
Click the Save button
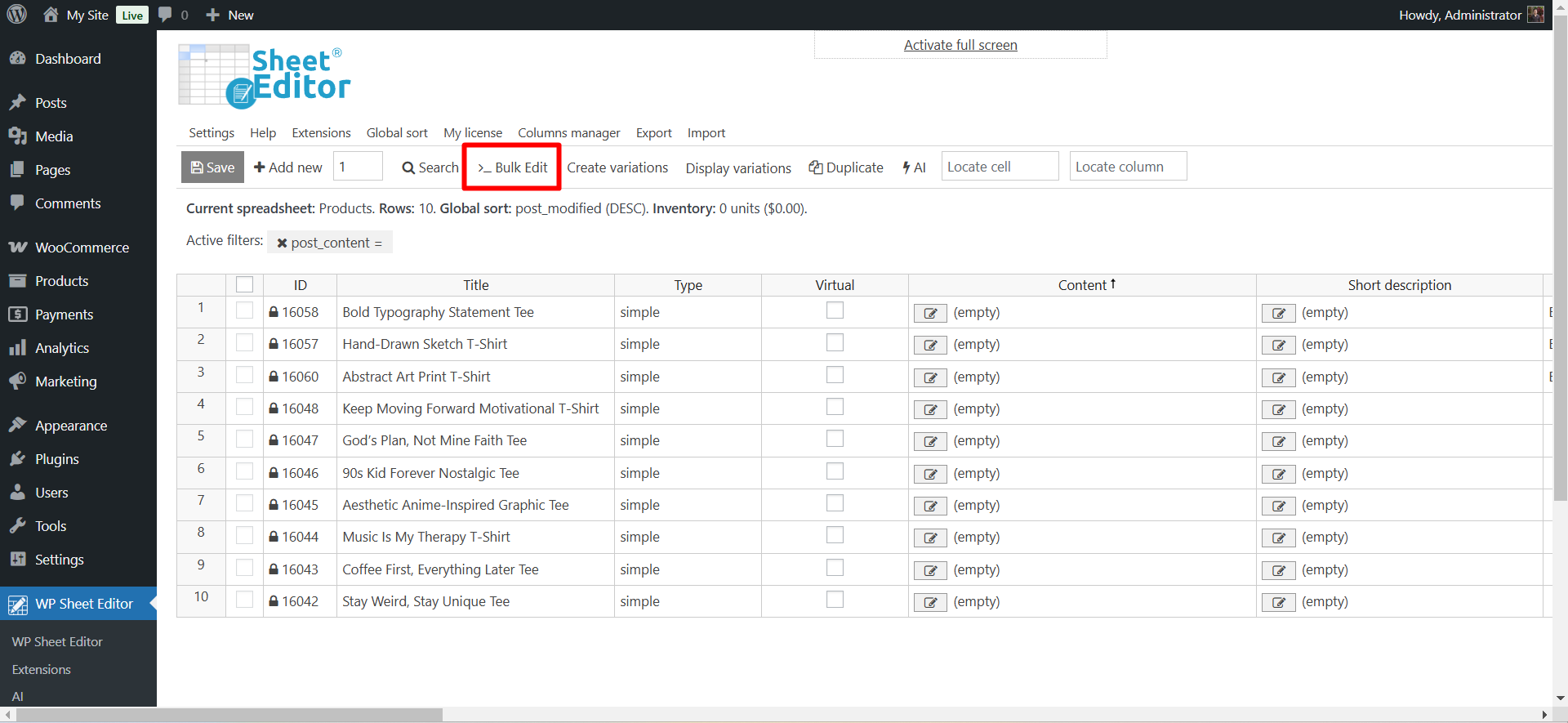click(x=212, y=167)
